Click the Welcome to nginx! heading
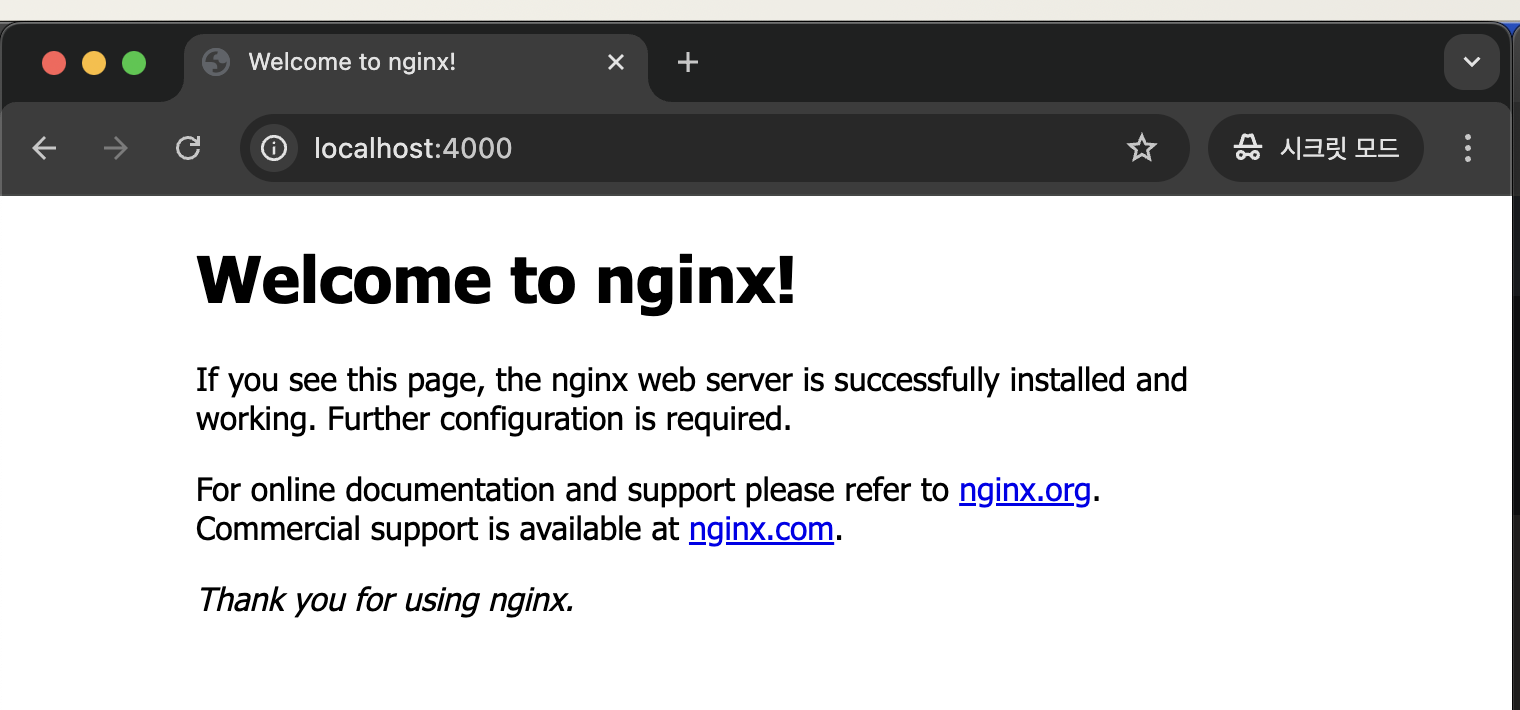Image resolution: width=1520 pixels, height=710 pixels. [x=496, y=280]
